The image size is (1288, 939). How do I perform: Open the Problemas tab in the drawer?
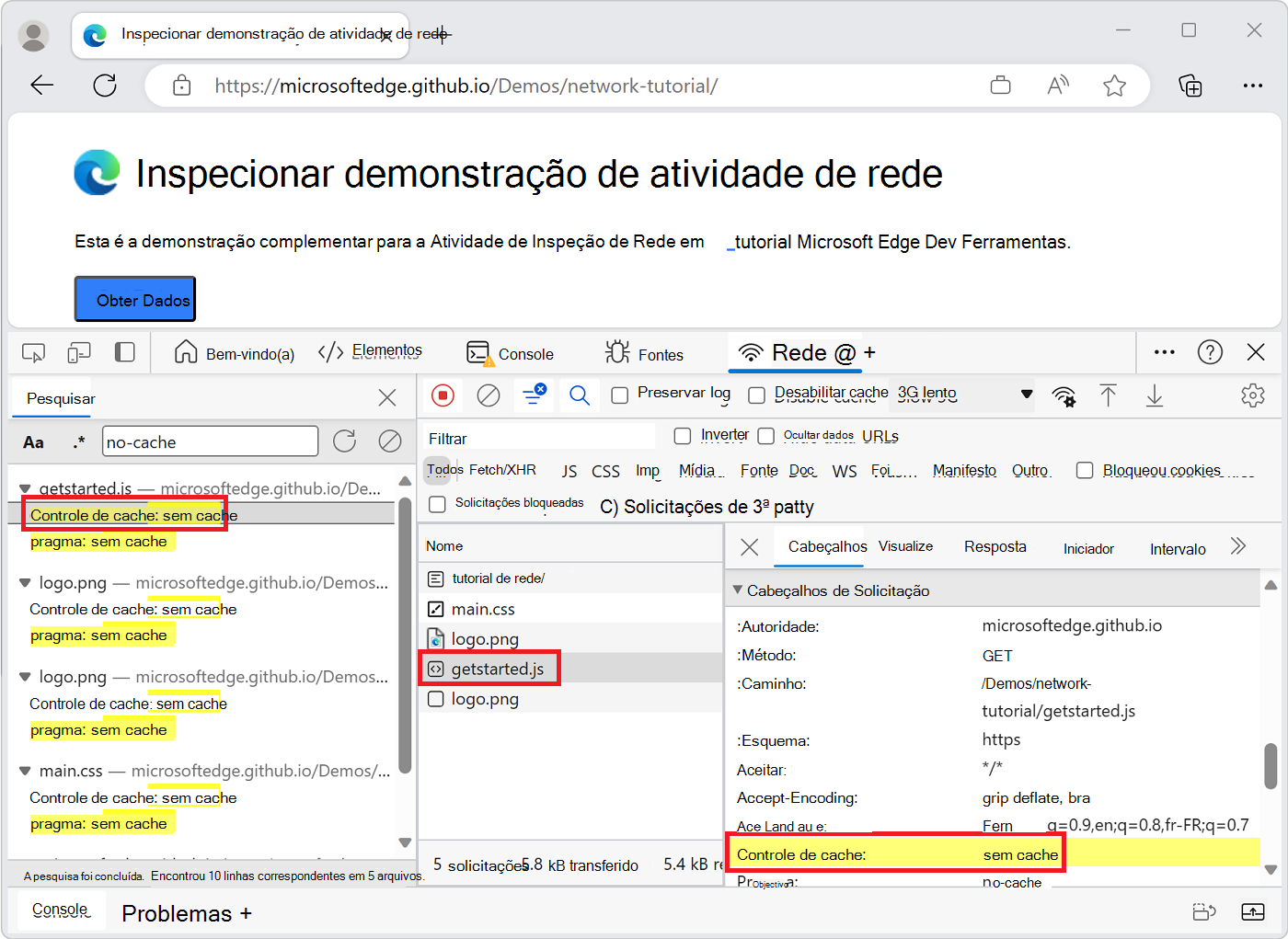(177, 913)
